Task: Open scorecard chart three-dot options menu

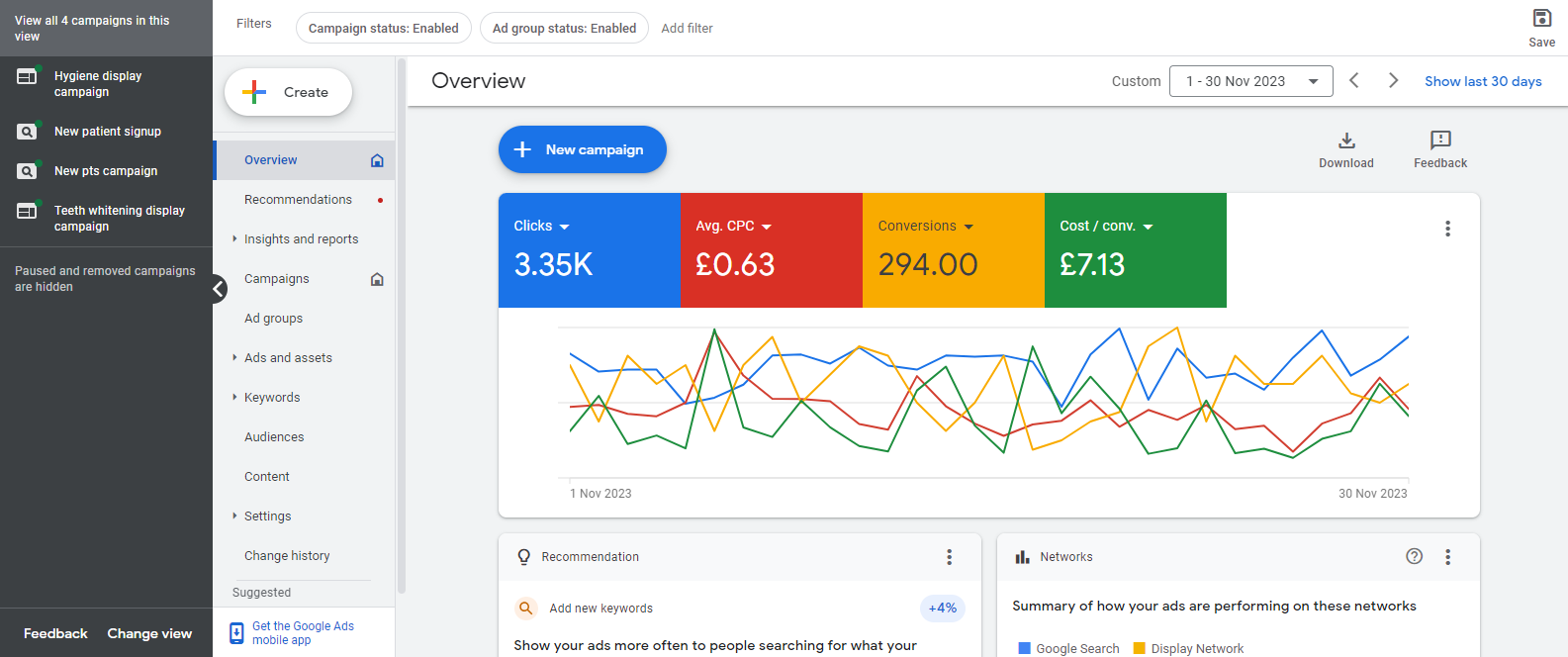Action: [x=1447, y=229]
